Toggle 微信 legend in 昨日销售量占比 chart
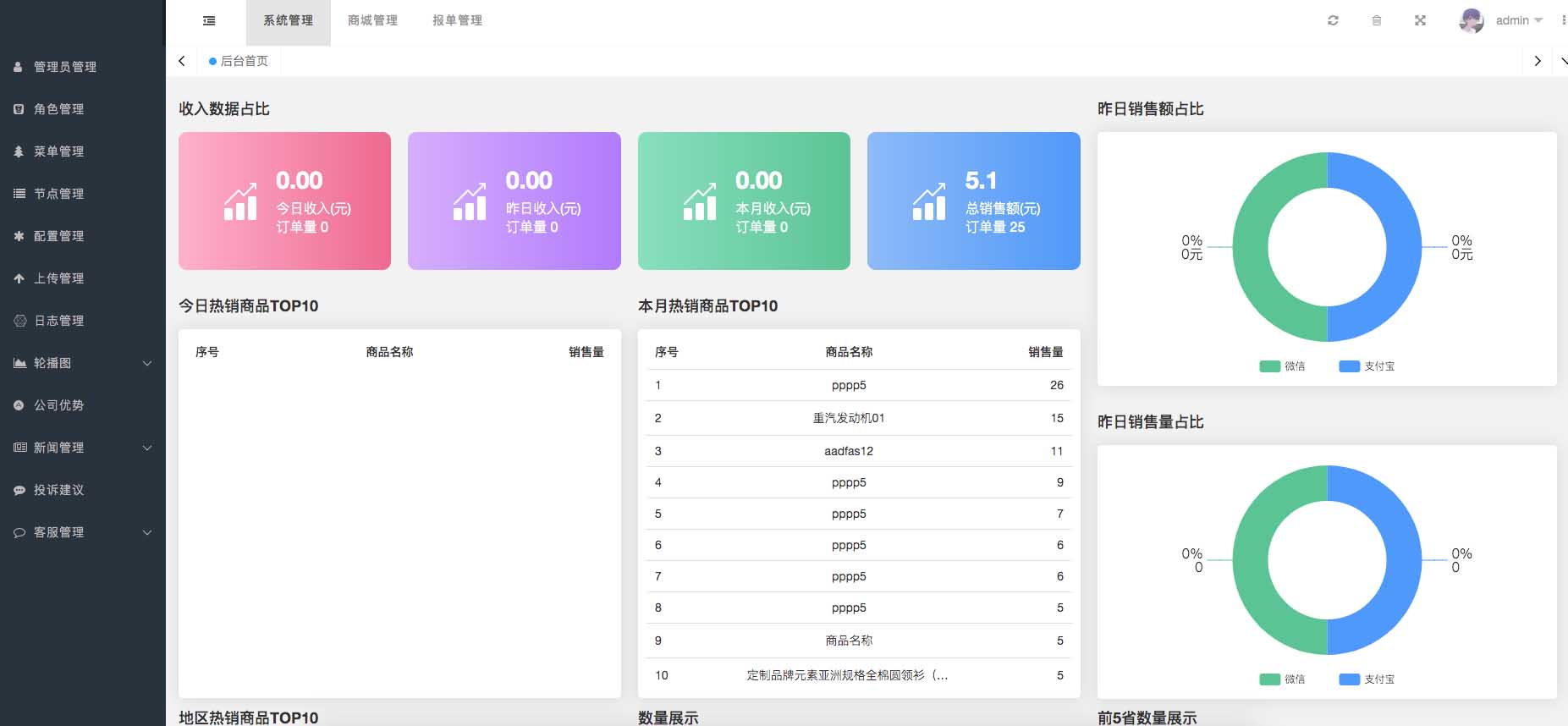This screenshot has height=726, width=1568. [x=1282, y=679]
